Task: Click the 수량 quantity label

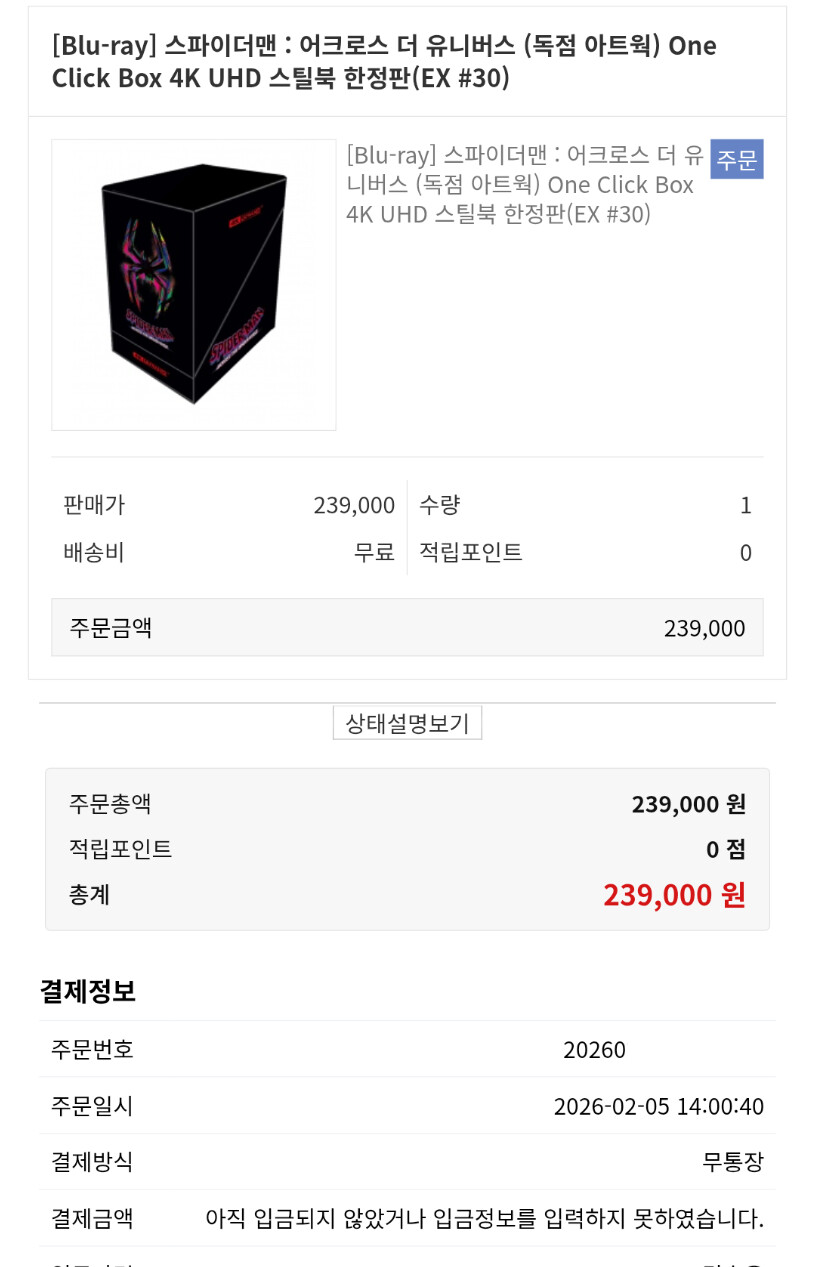Action: tap(439, 505)
